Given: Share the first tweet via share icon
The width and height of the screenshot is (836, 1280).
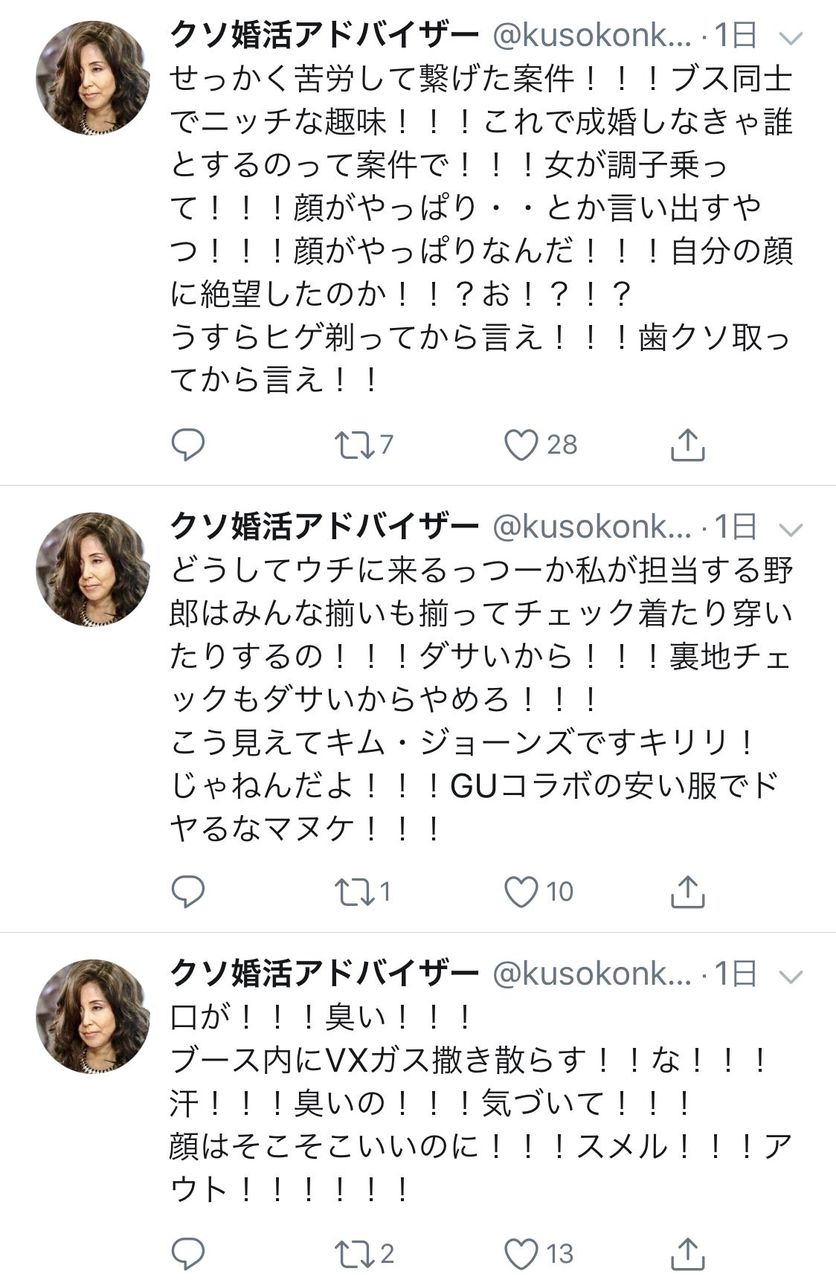Looking at the screenshot, I should (x=687, y=444).
